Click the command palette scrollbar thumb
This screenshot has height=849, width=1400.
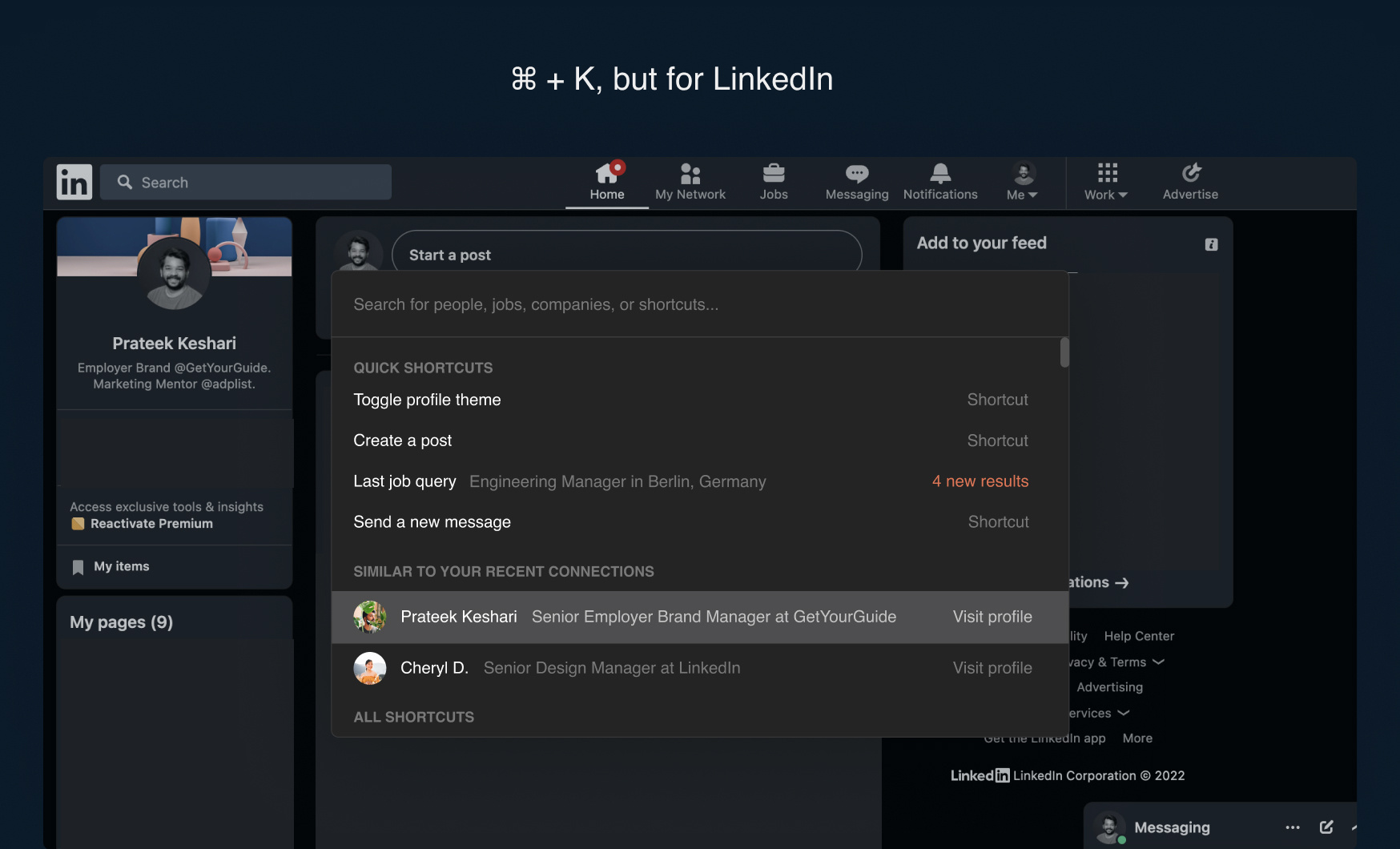point(1064,352)
